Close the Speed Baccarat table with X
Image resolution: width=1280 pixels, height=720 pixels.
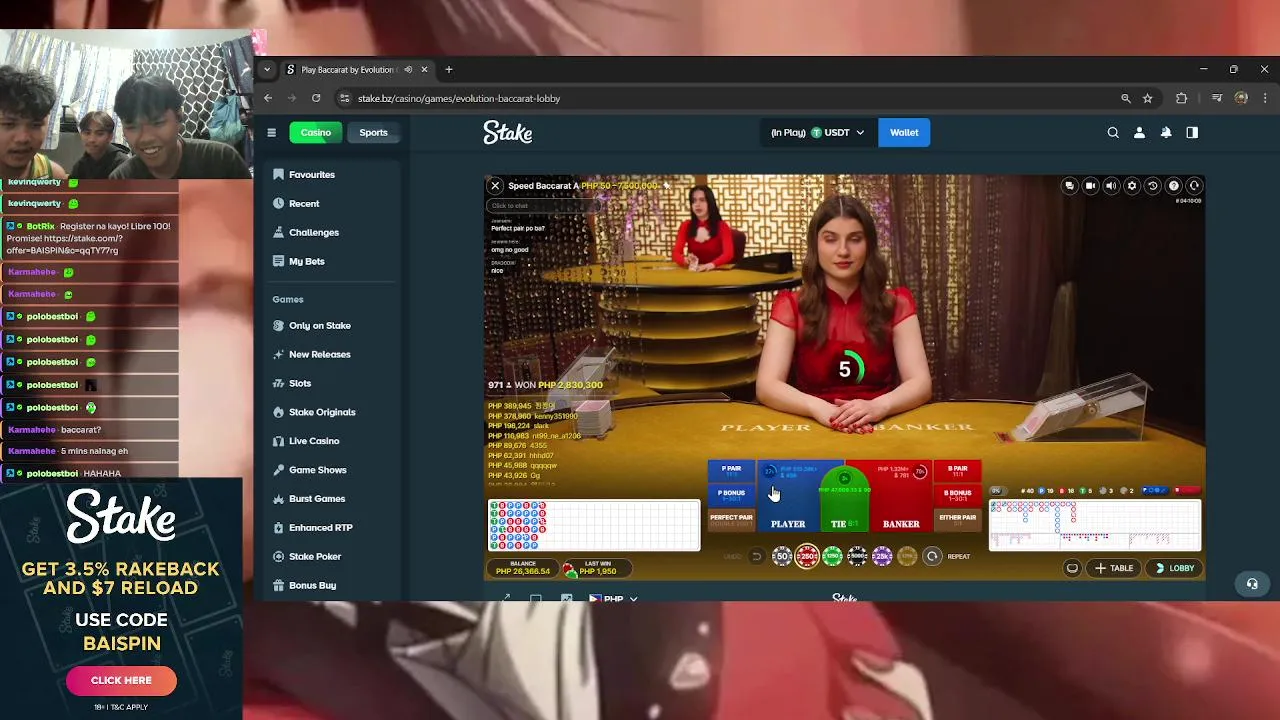(495, 186)
